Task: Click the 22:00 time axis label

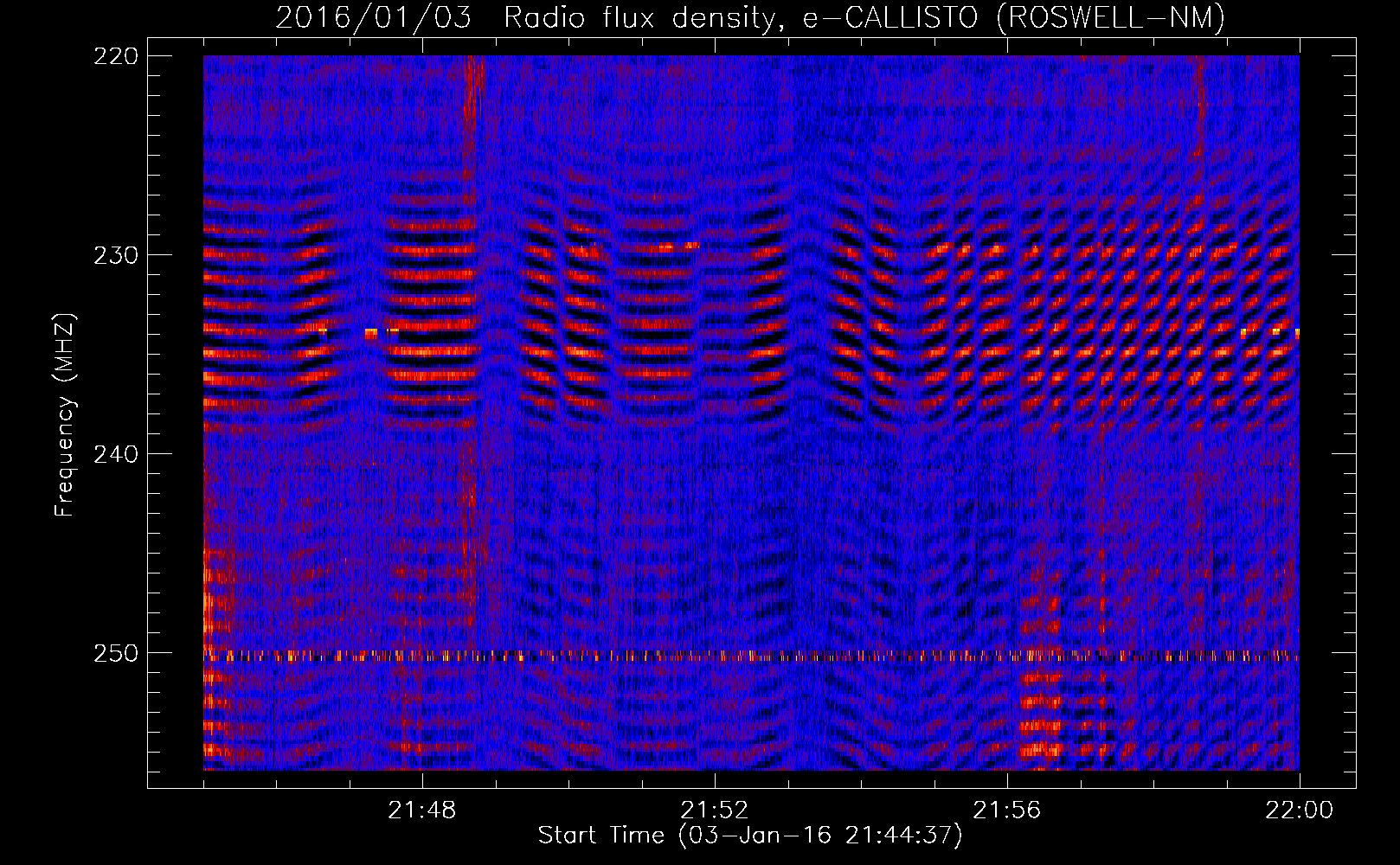Action: pyautogui.click(x=1300, y=811)
